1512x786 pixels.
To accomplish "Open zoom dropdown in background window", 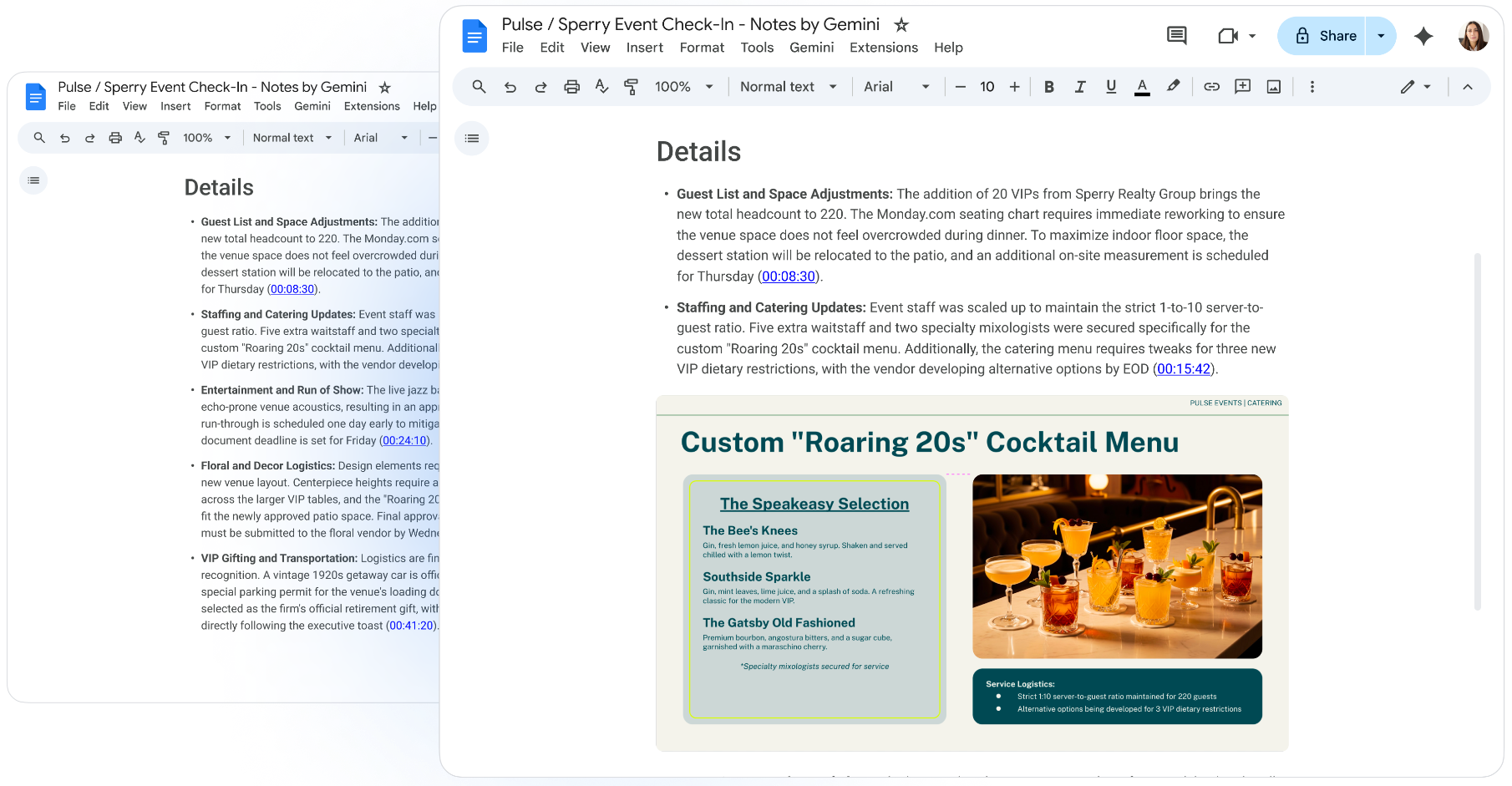I will [207, 138].
